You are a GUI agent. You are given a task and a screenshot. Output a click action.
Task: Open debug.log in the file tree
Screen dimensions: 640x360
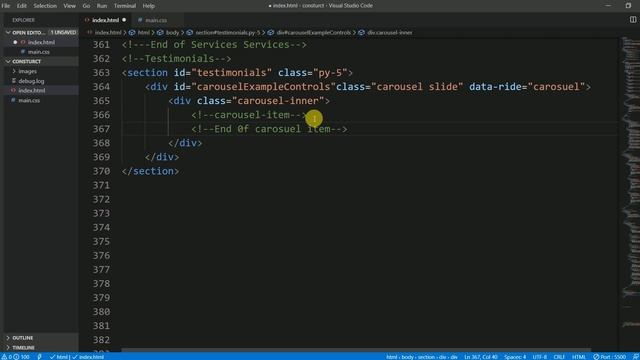coord(31,81)
